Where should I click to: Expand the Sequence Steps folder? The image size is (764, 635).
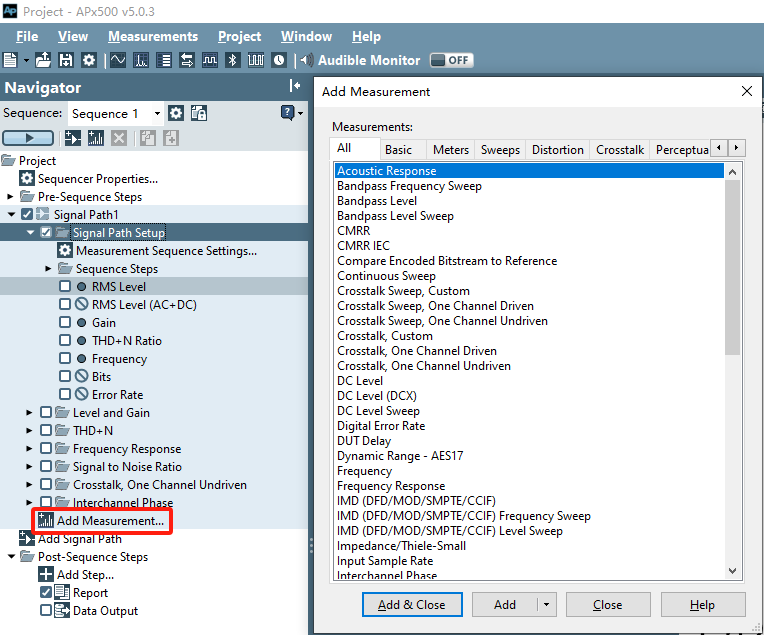pyautogui.click(x=48, y=269)
